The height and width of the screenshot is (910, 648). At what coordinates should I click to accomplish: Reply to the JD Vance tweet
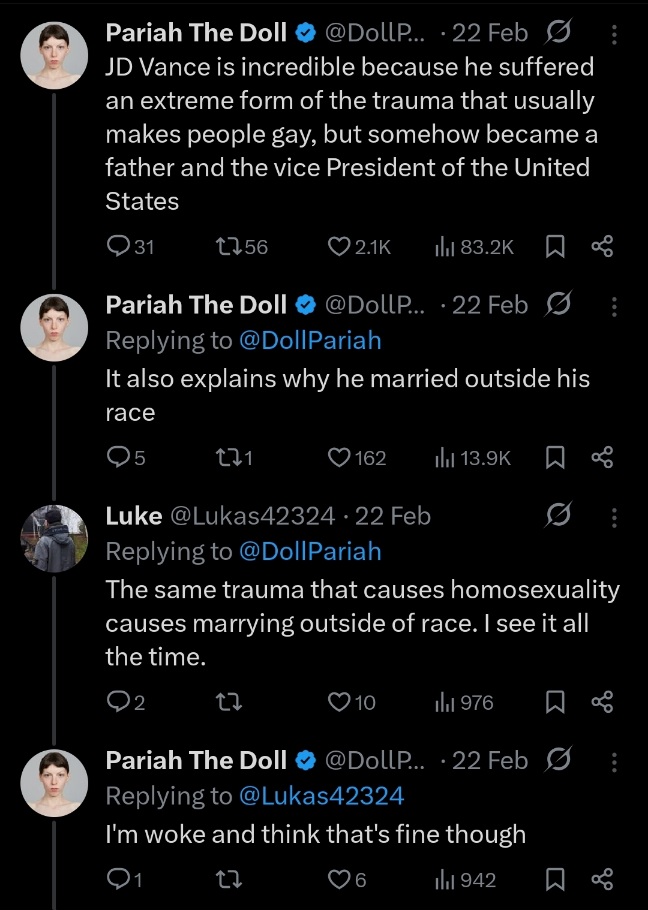point(119,246)
